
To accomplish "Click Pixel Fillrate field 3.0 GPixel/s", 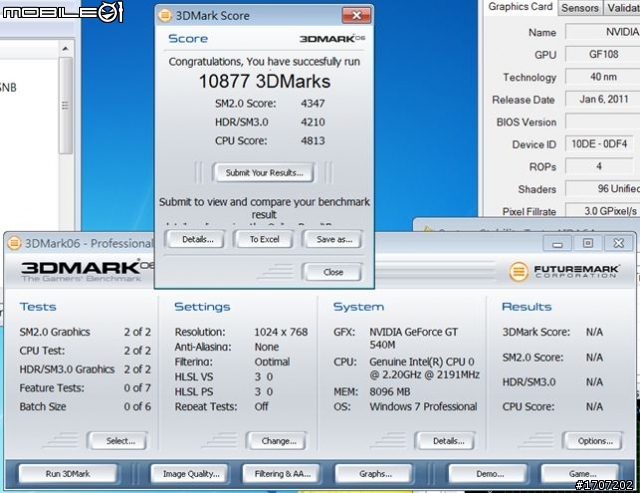I will [x=603, y=211].
